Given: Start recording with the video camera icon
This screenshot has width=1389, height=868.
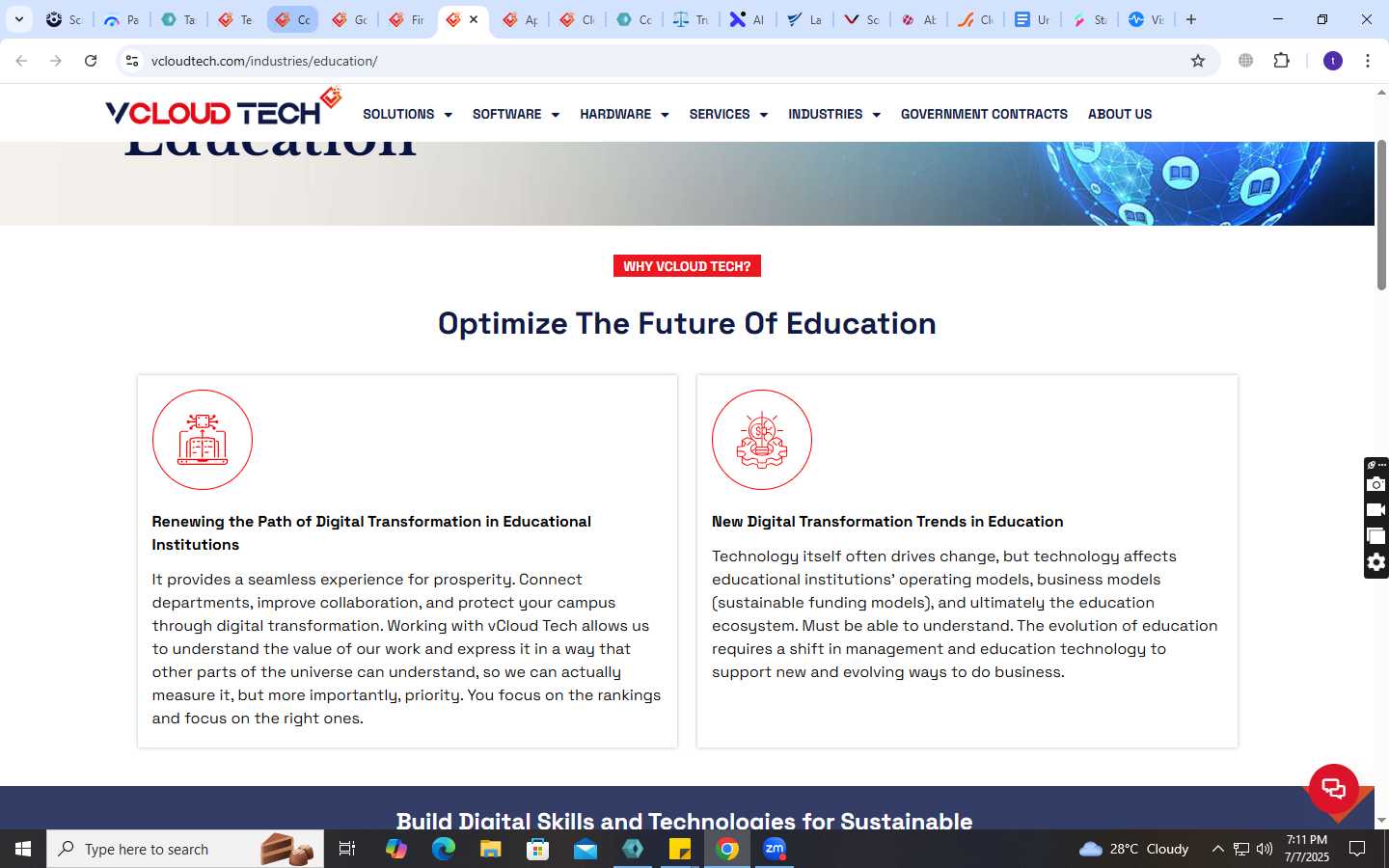Looking at the screenshot, I should pyautogui.click(x=1376, y=510).
